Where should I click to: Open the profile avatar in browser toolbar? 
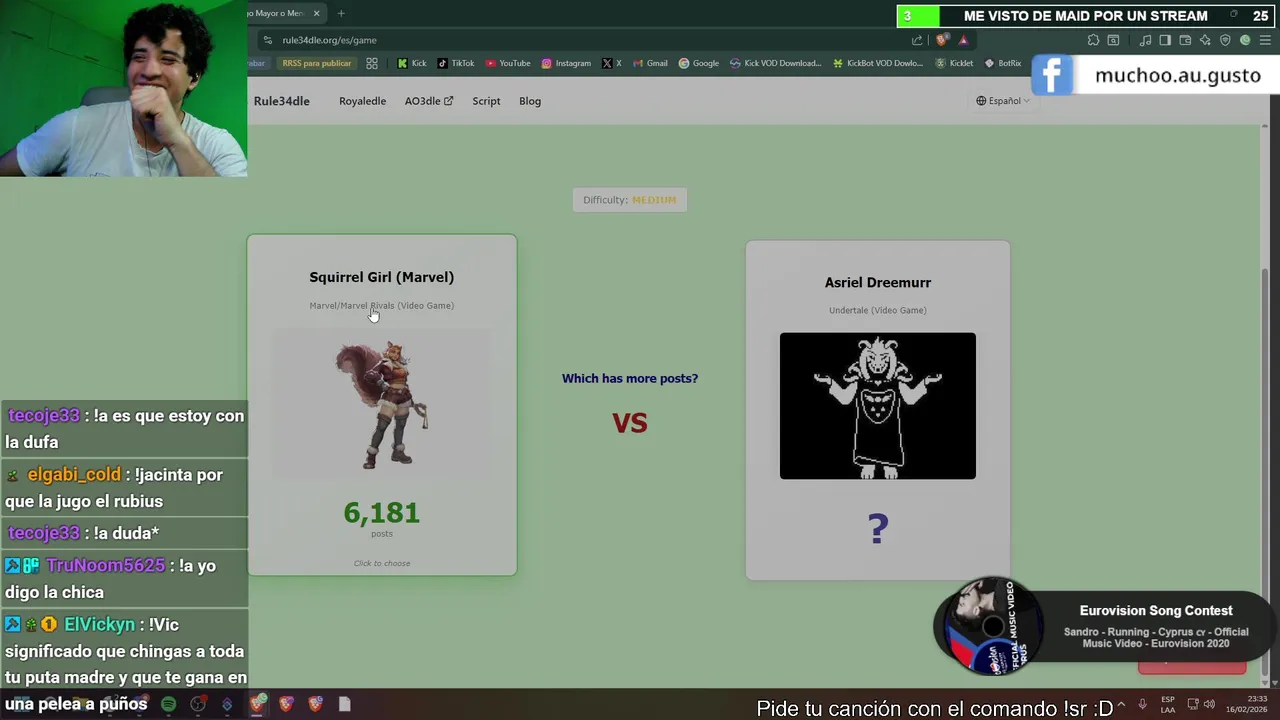1245,40
